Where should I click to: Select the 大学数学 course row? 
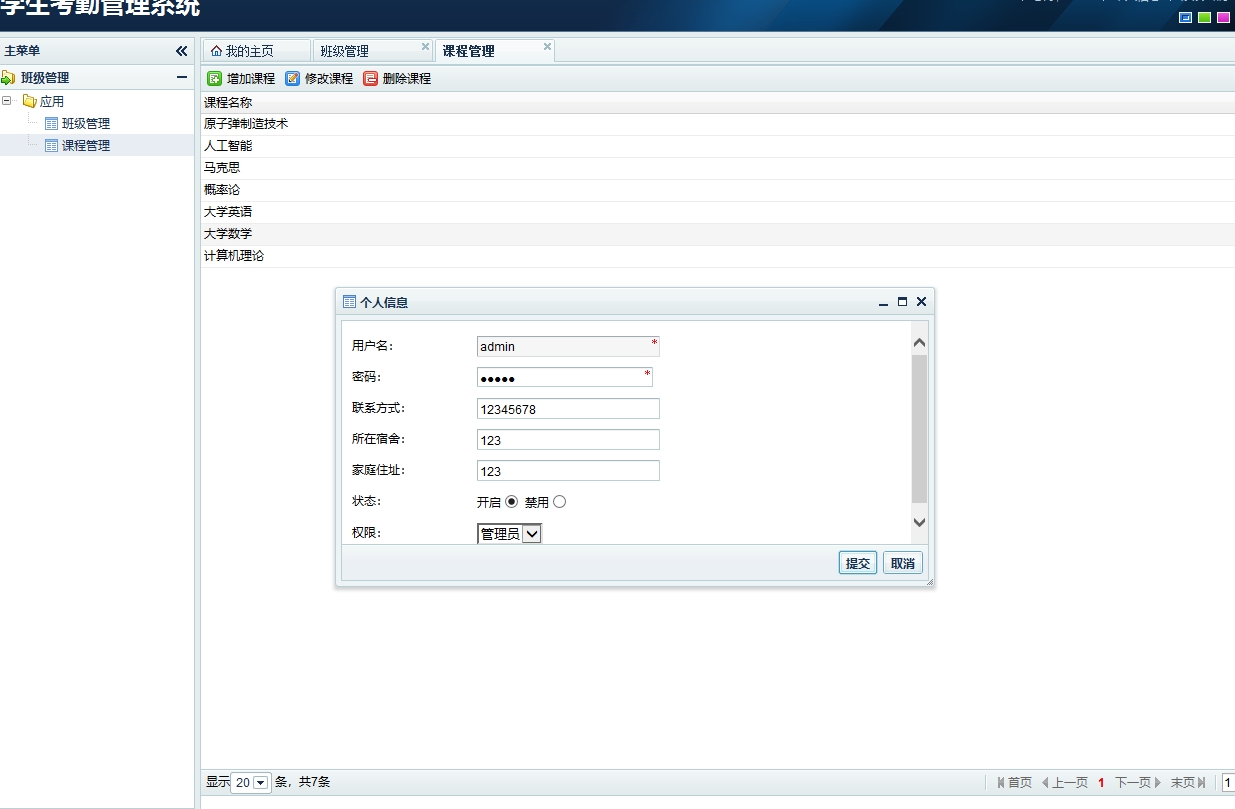tap(718, 234)
